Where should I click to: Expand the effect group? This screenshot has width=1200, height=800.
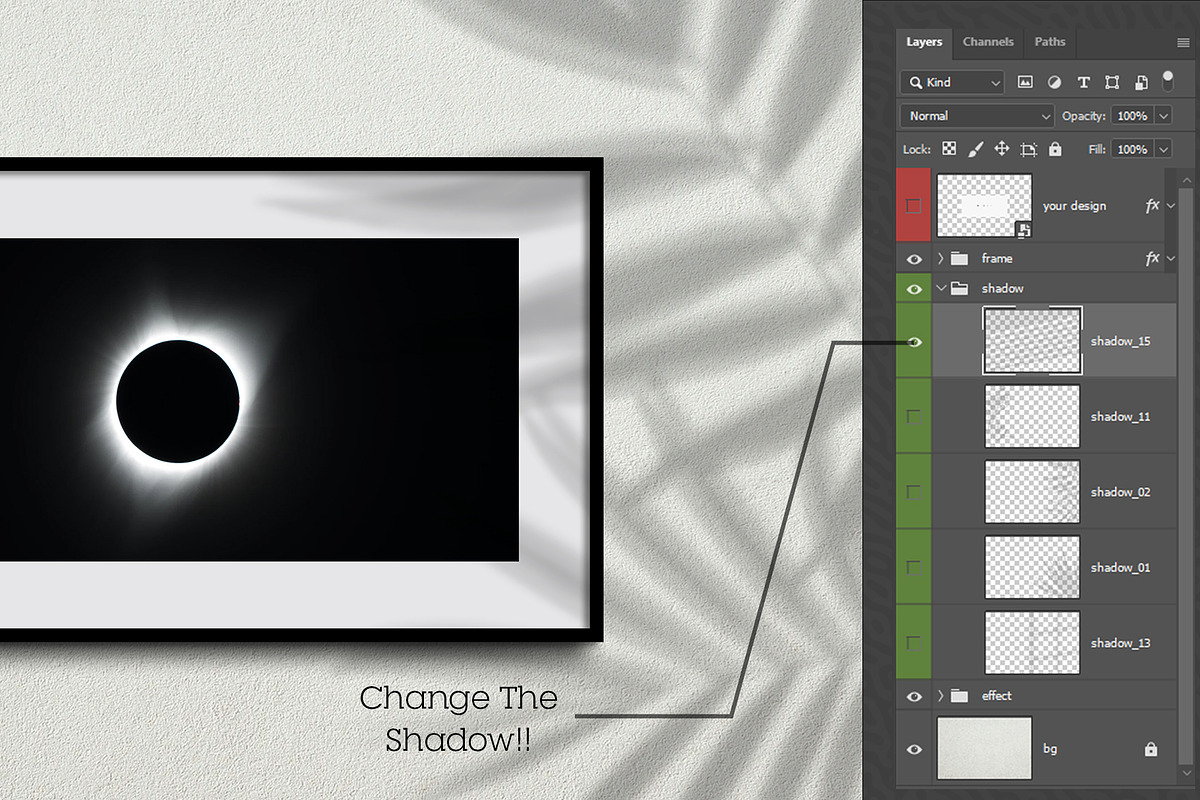940,695
